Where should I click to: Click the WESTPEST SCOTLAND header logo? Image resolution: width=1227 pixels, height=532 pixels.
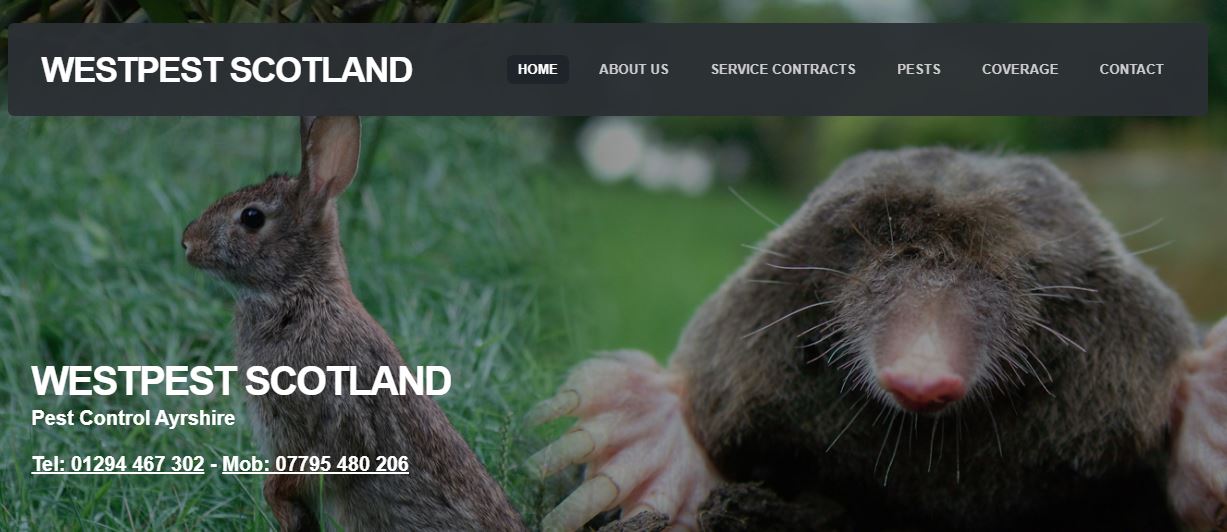pyautogui.click(x=226, y=70)
